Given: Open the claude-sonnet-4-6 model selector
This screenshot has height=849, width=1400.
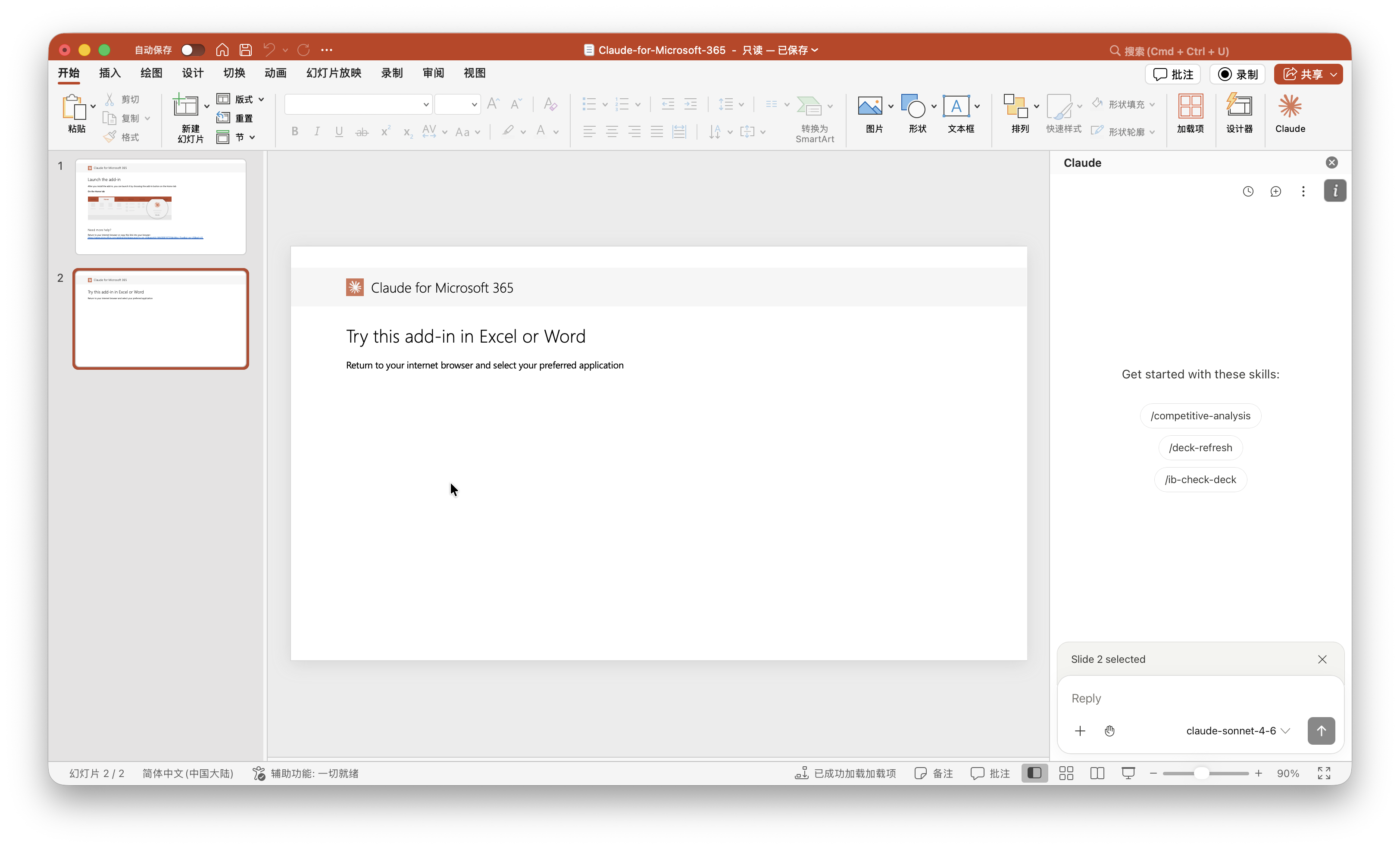Looking at the screenshot, I should coord(1237,731).
